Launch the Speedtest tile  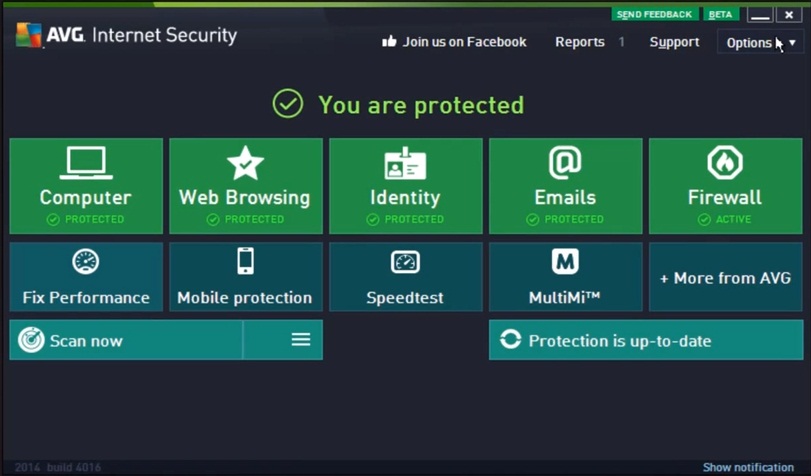pos(406,277)
